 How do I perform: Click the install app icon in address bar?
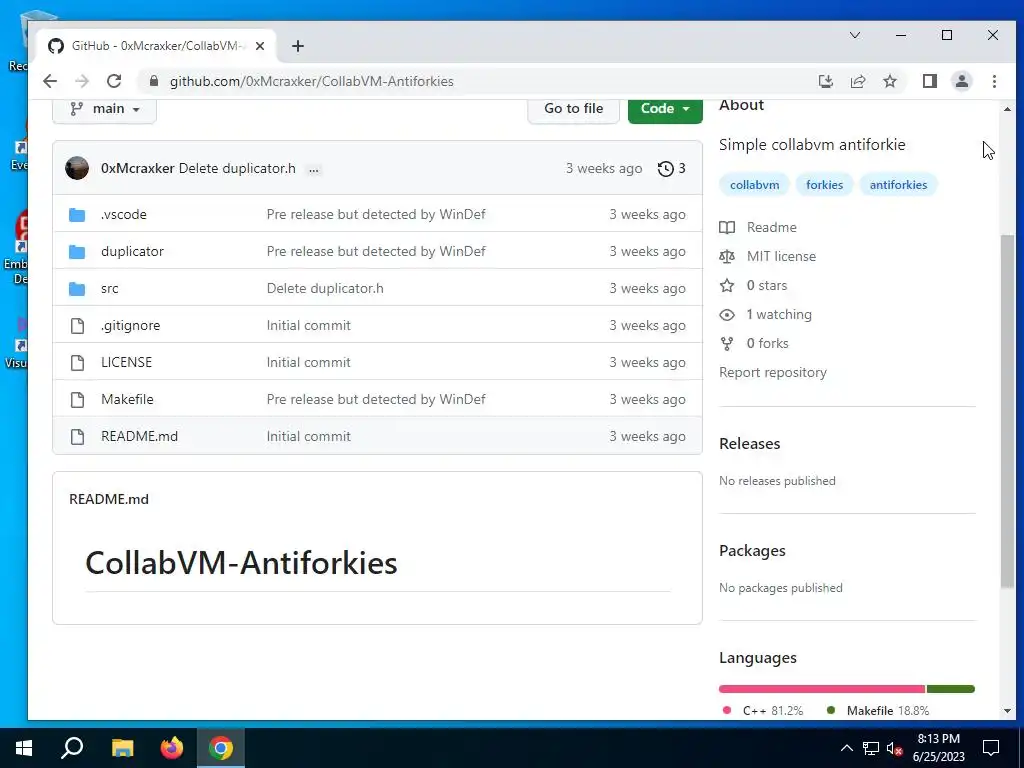[825, 81]
